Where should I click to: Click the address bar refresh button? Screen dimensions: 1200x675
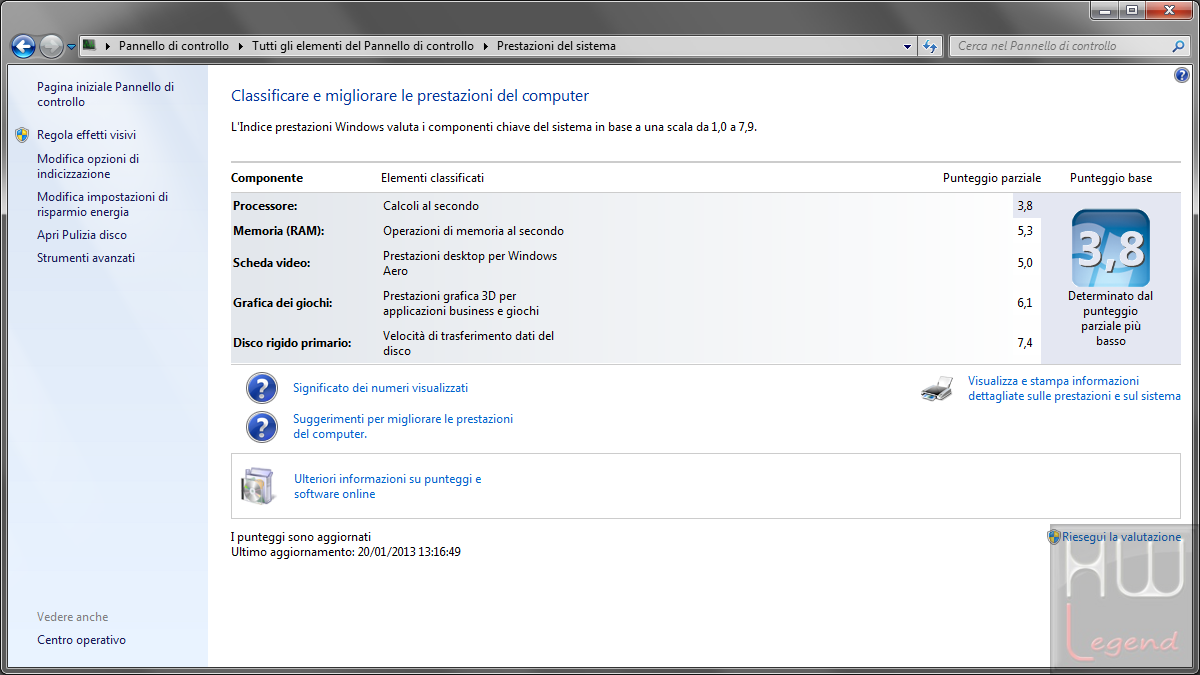tap(931, 46)
